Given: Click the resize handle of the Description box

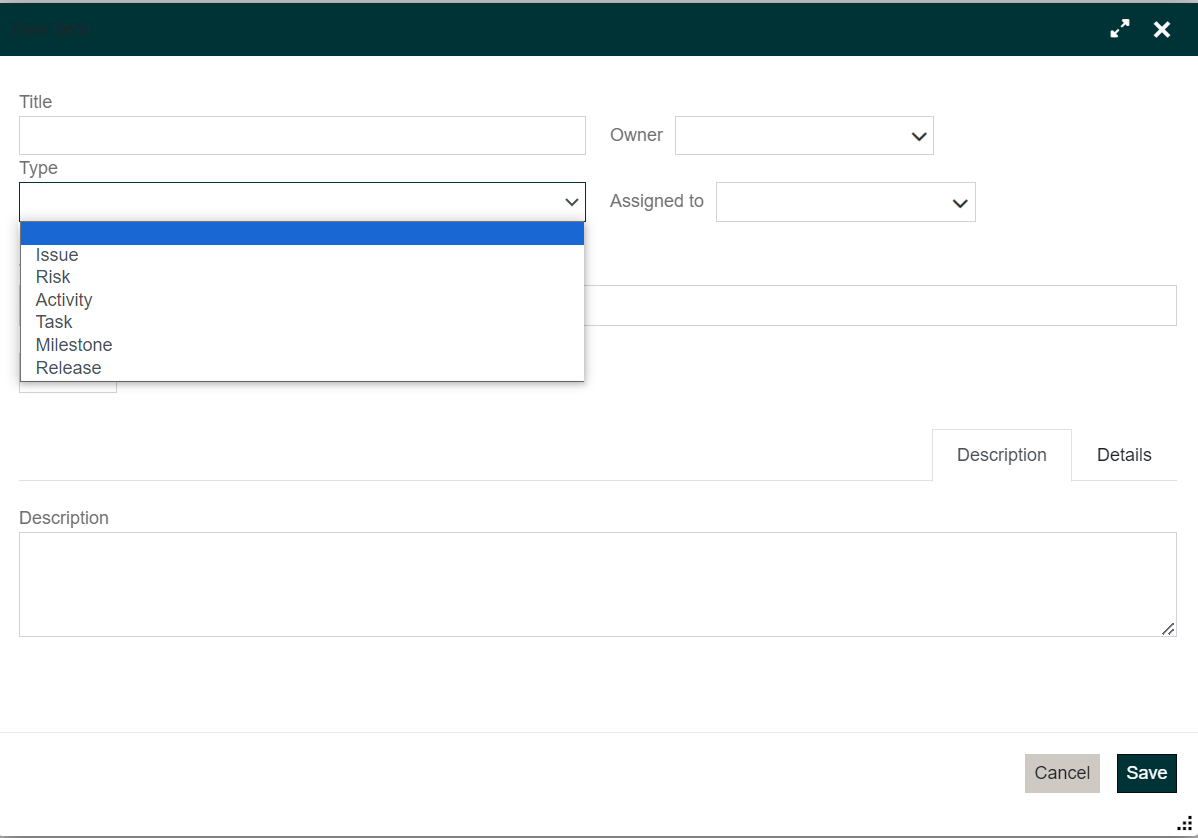Looking at the screenshot, I should pos(1167,629).
